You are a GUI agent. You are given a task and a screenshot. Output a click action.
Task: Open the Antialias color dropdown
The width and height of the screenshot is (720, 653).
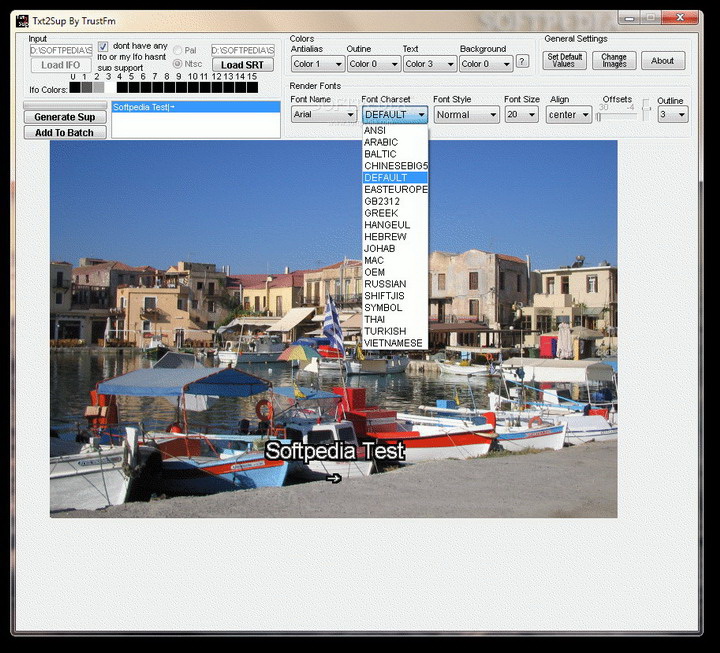[317, 64]
